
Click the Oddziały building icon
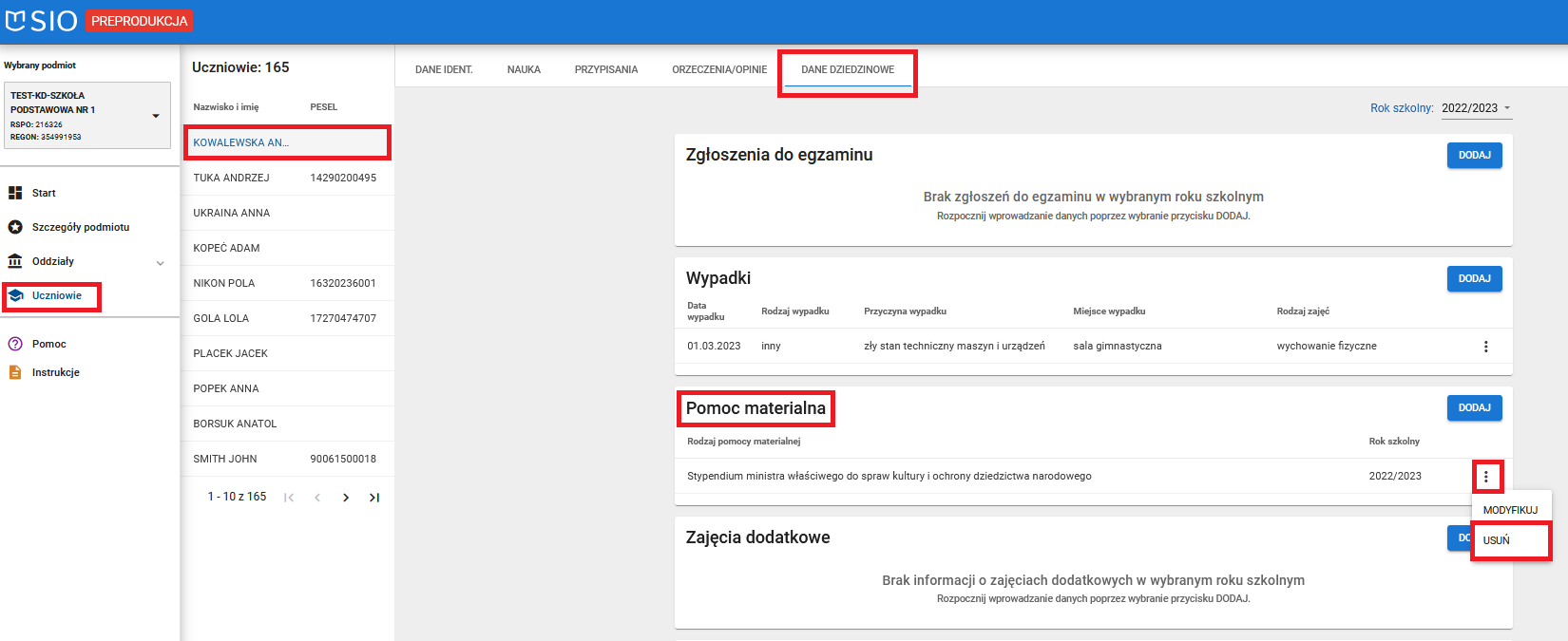[15, 261]
